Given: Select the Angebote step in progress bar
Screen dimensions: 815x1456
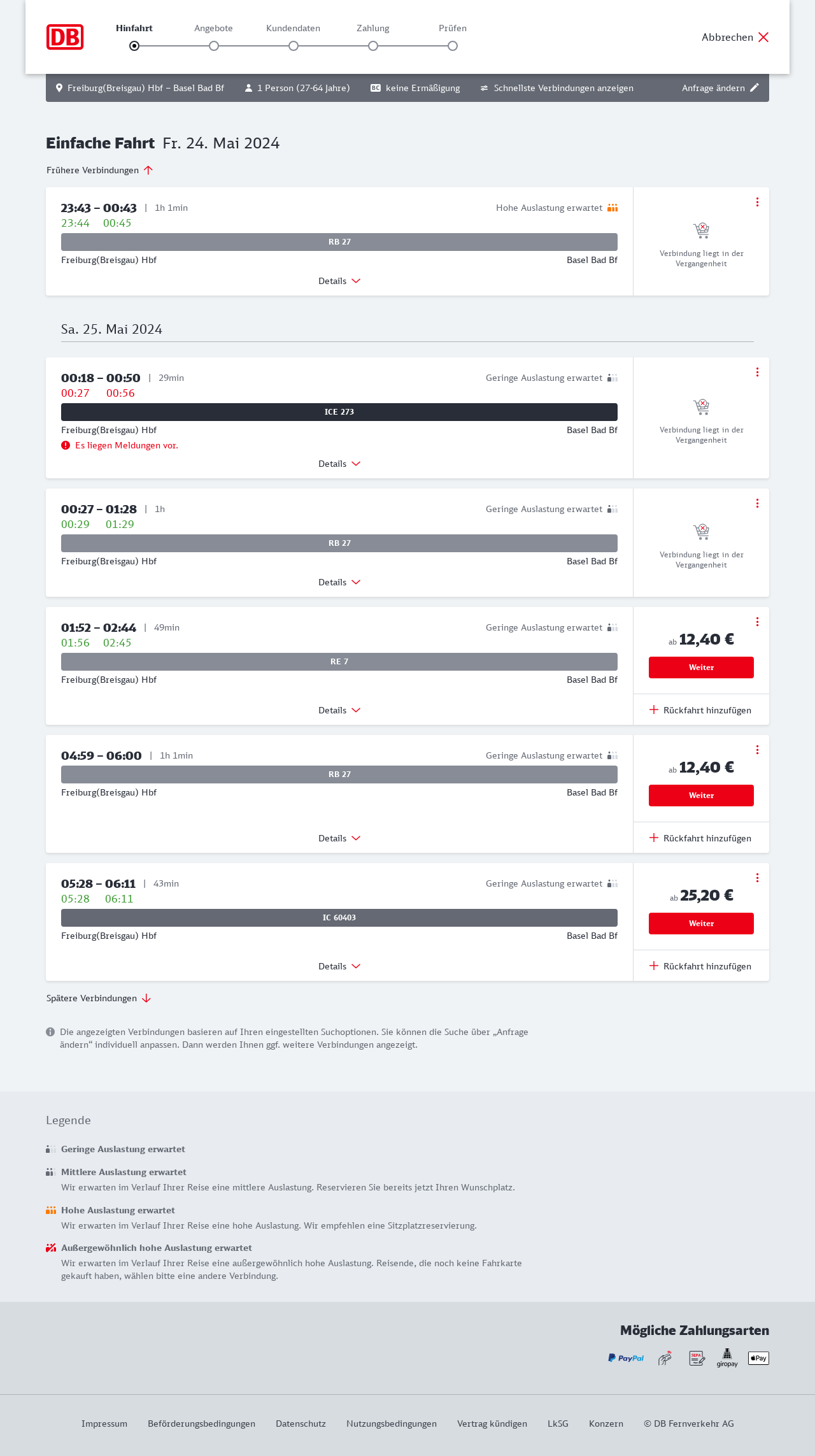Looking at the screenshot, I should [214, 46].
